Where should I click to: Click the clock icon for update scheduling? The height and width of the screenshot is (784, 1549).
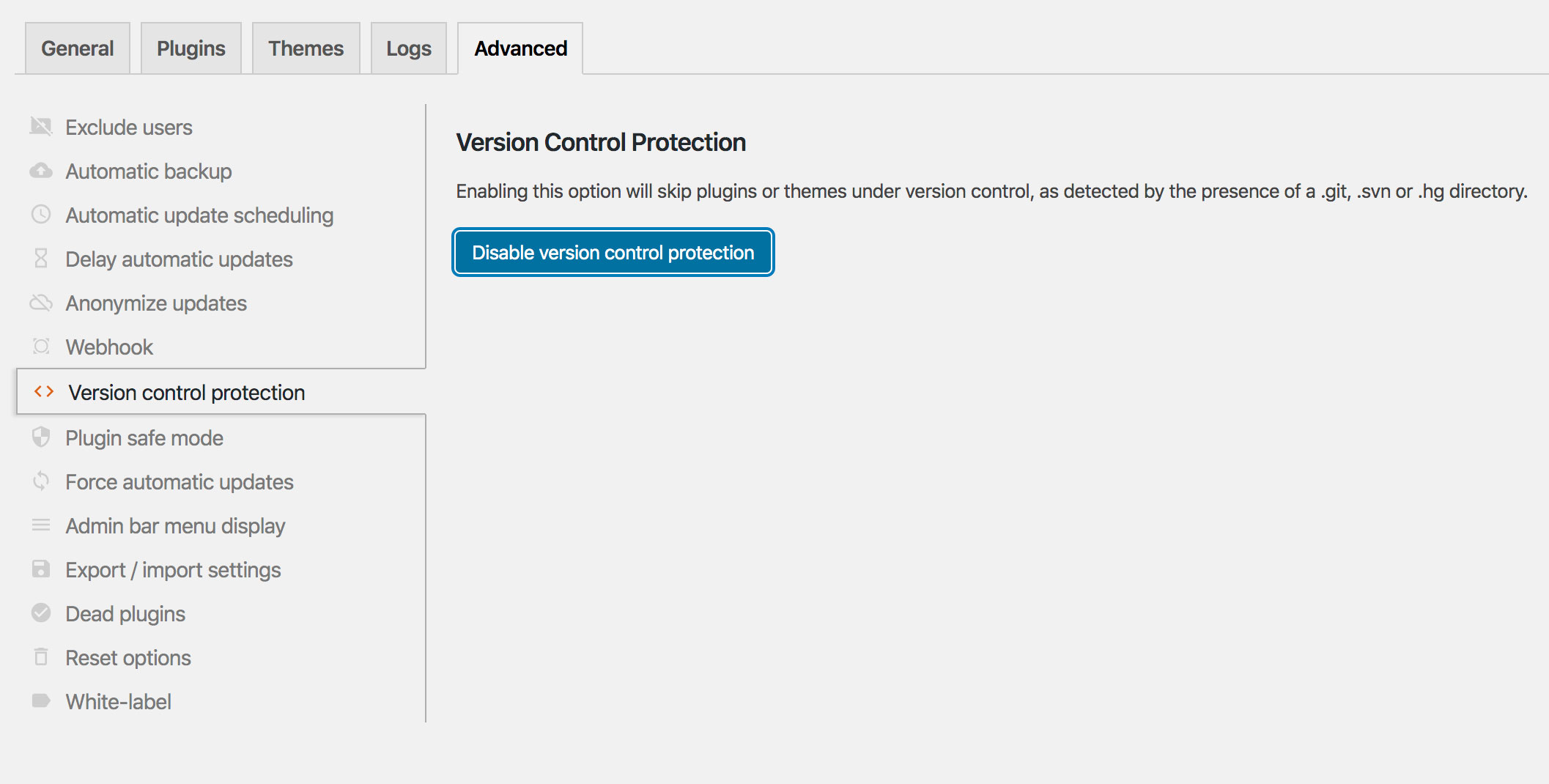point(41,215)
